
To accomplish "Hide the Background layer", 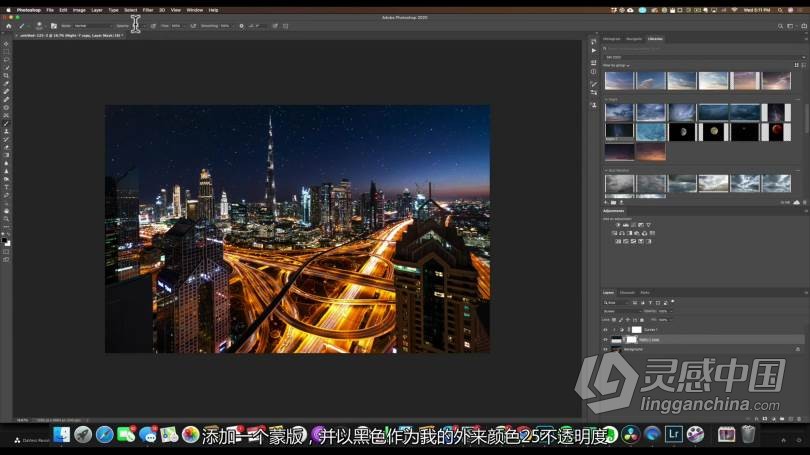I will point(605,349).
